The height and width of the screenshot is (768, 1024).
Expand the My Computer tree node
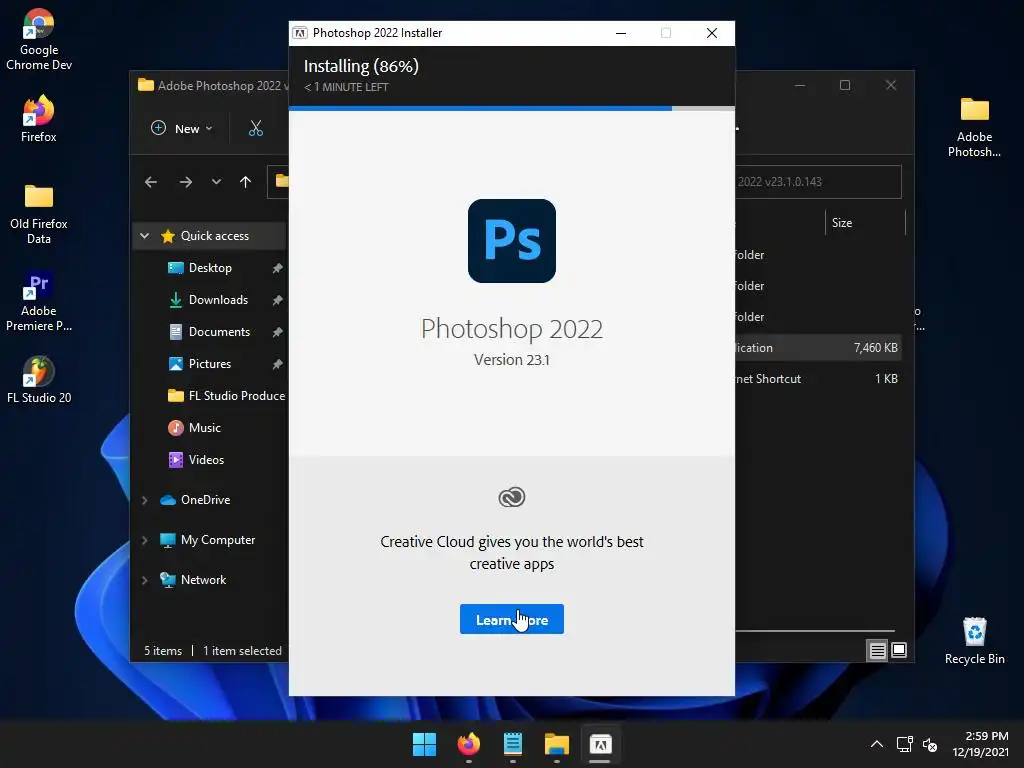[145, 540]
